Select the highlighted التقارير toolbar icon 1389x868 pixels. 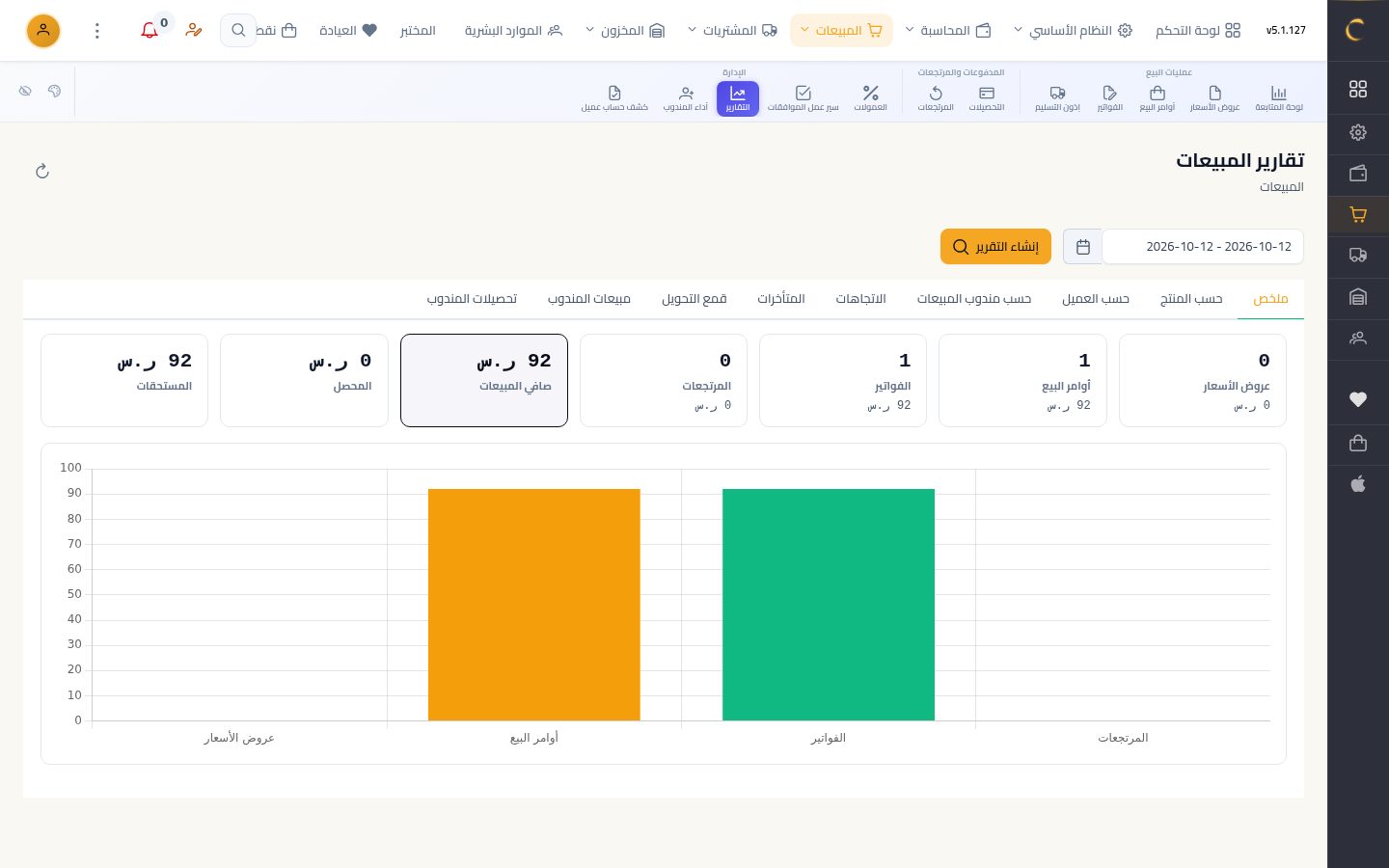[x=738, y=98]
